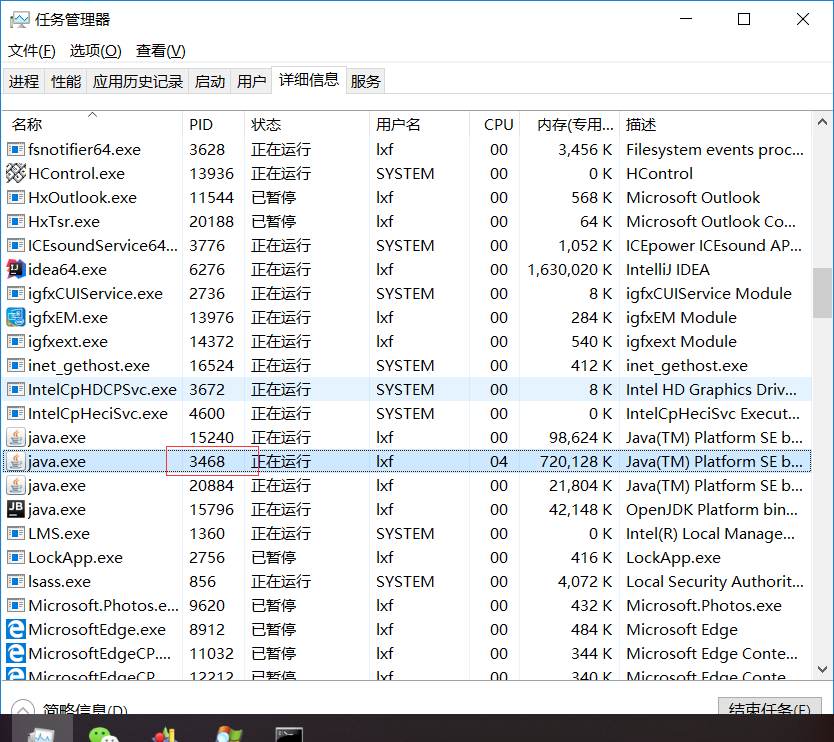Image resolution: width=834 pixels, height=742 pixels.
Task: Click the 98,624 K memory value
Action: pyautogui.click(x=580, y=437)
